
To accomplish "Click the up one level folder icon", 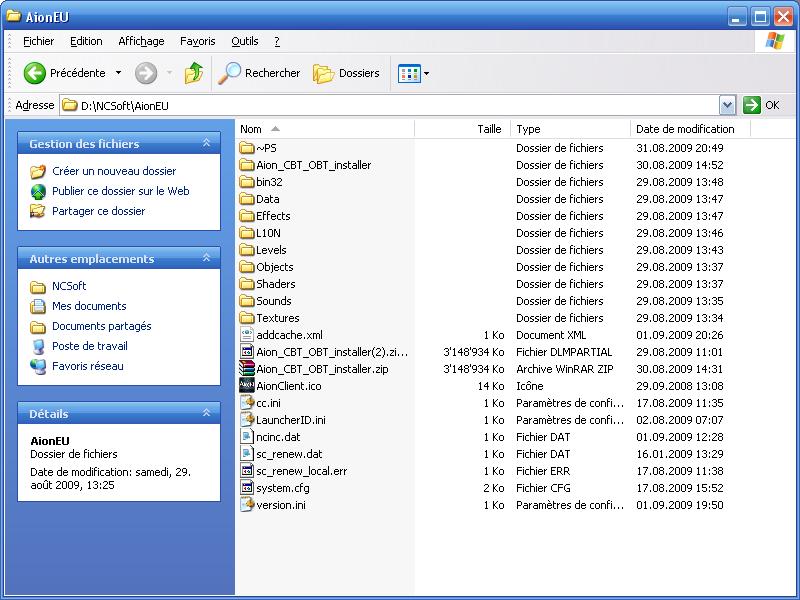I will point(194,73).
